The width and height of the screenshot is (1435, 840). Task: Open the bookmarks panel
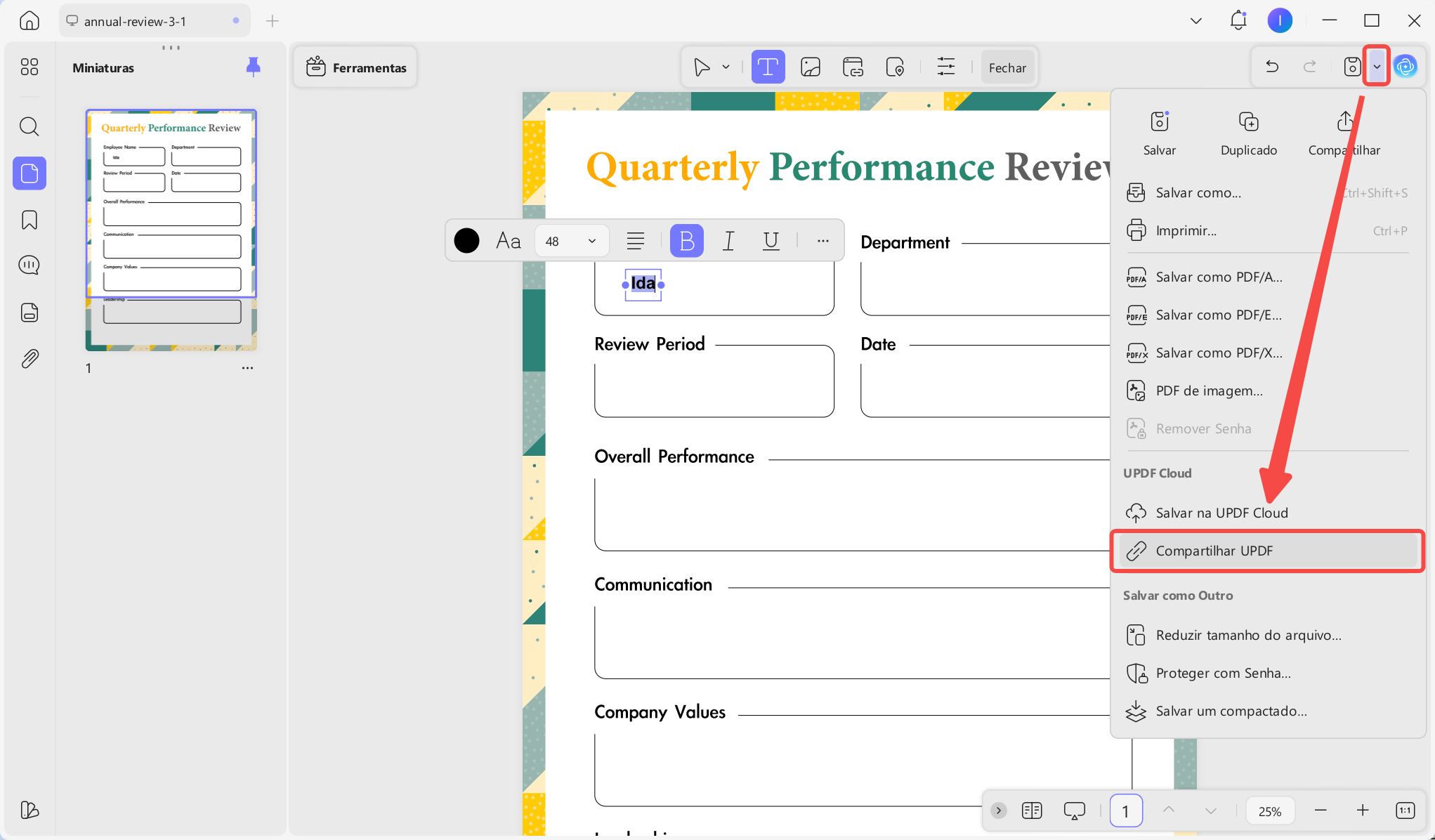[29, 220]
